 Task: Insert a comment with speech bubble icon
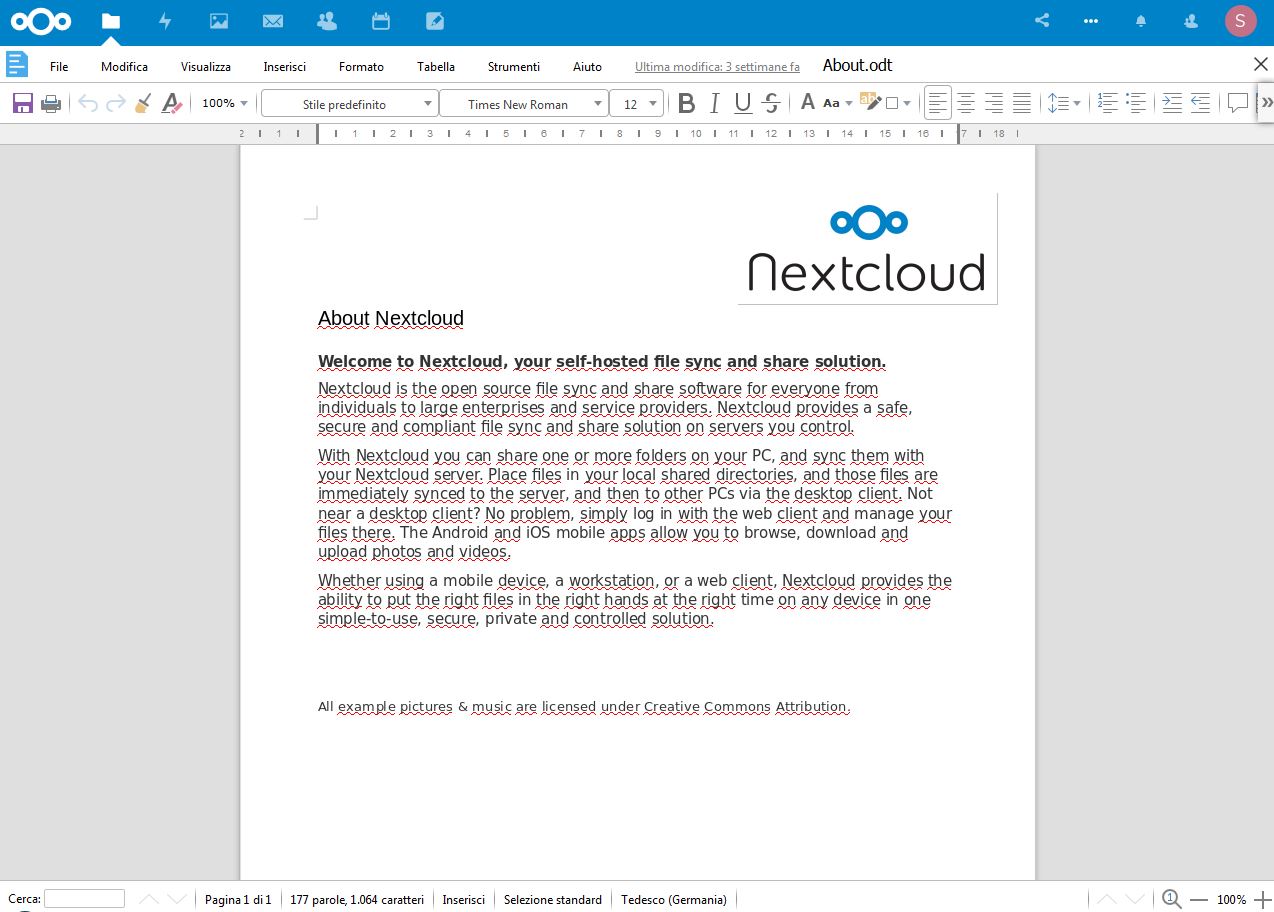pyautogui.click(x=1238, y=103)
